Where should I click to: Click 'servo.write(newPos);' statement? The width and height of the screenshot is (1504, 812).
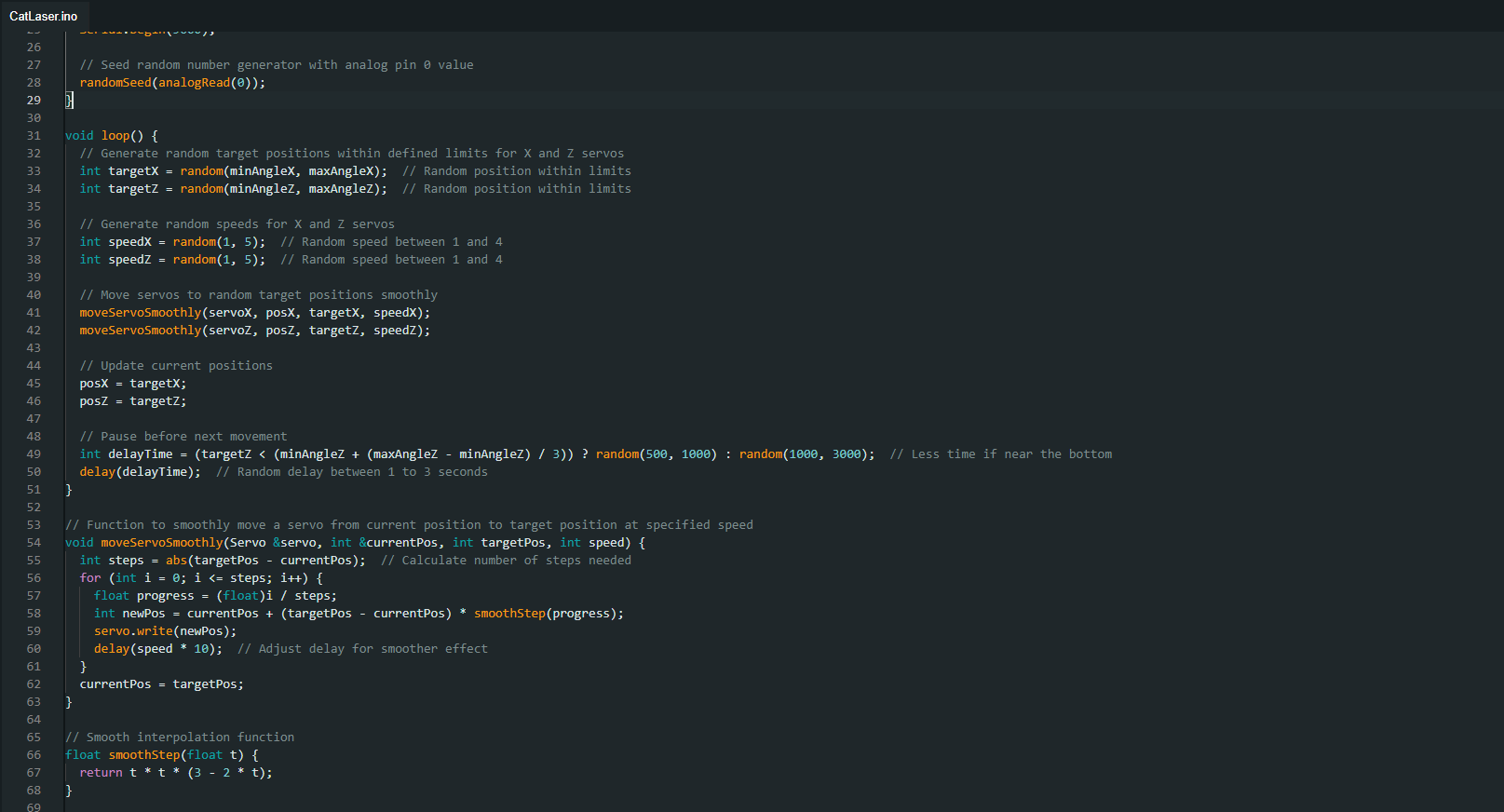[x=165, y=631]
